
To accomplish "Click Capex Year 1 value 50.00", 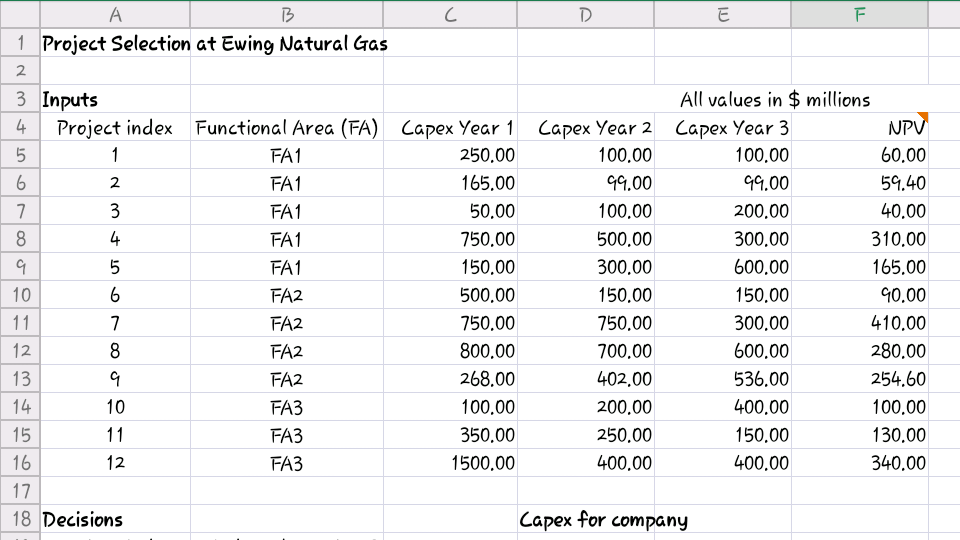I will click(x=450, y=211).
